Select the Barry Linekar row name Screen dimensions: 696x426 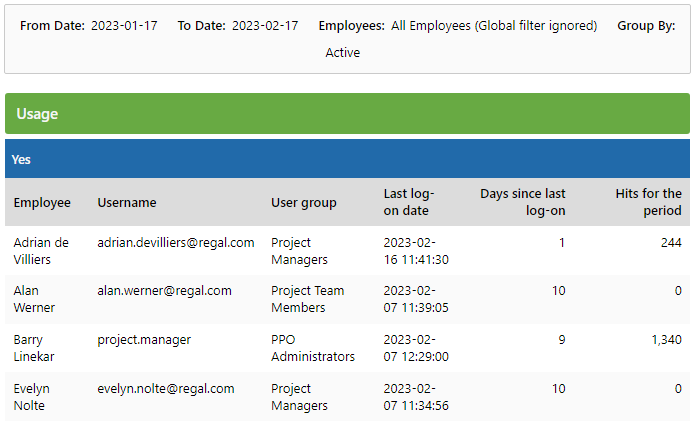point(34,348)
